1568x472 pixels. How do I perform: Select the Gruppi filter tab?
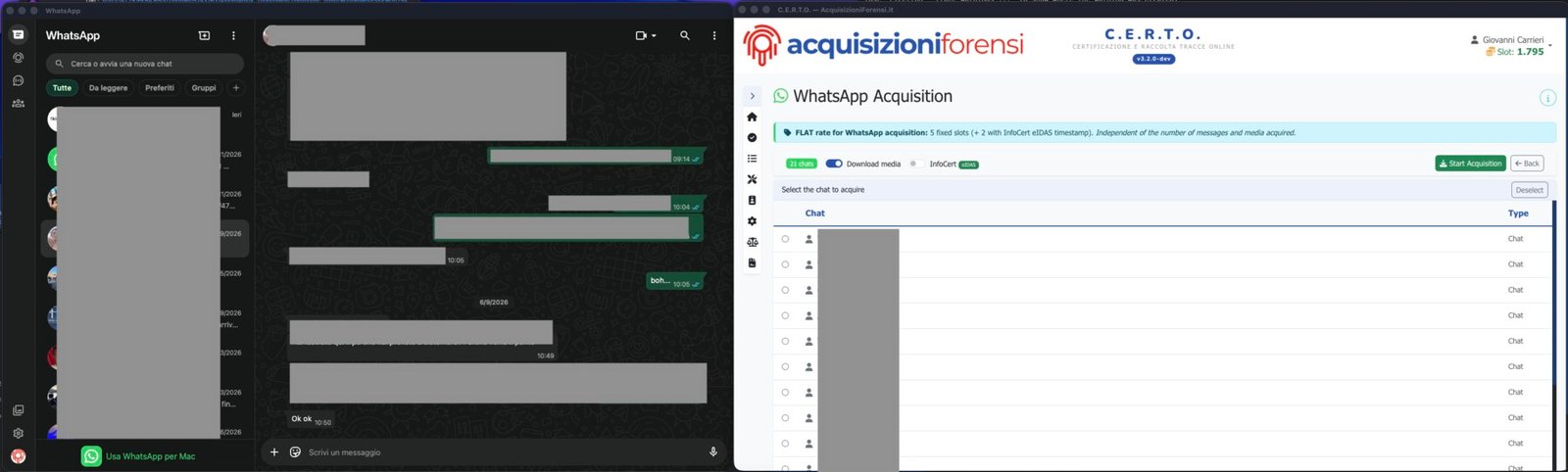[x=204, y=88]
